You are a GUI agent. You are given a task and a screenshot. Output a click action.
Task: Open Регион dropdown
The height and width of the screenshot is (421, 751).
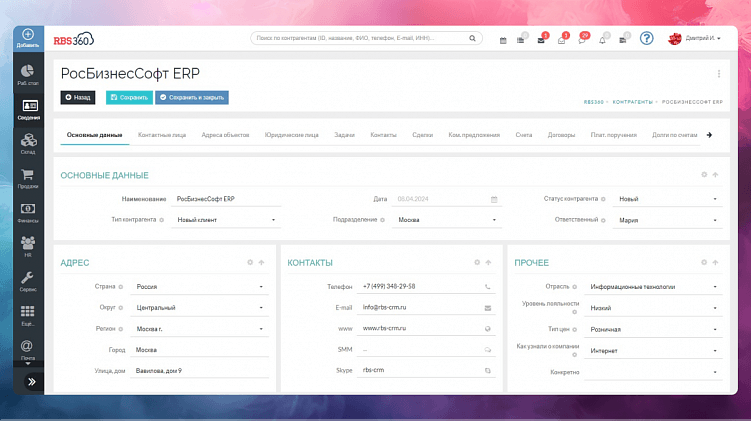200,329
